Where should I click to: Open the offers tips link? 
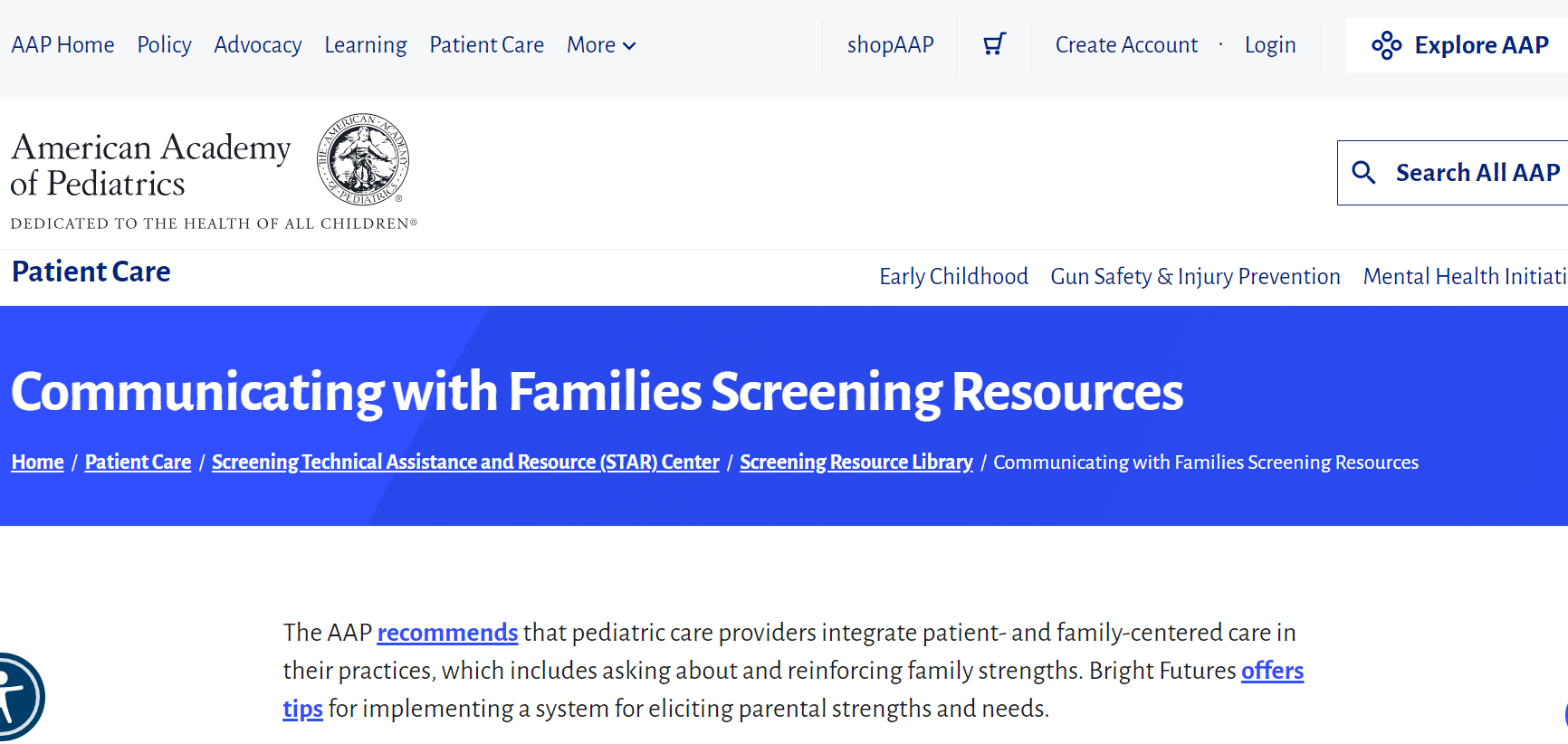point(1272,671)
